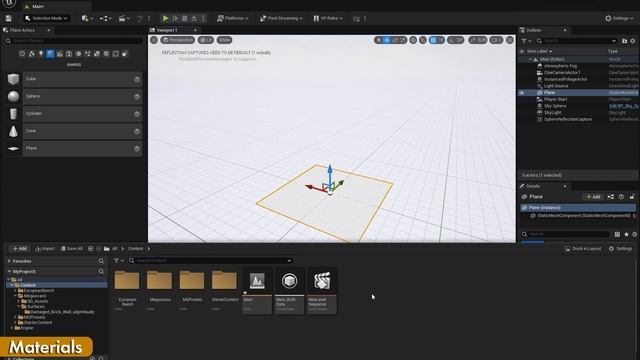Screen dimensions: 640x360
Task: Click the Stop playback button
Action: pyautogui.click(x=184, y=18)
